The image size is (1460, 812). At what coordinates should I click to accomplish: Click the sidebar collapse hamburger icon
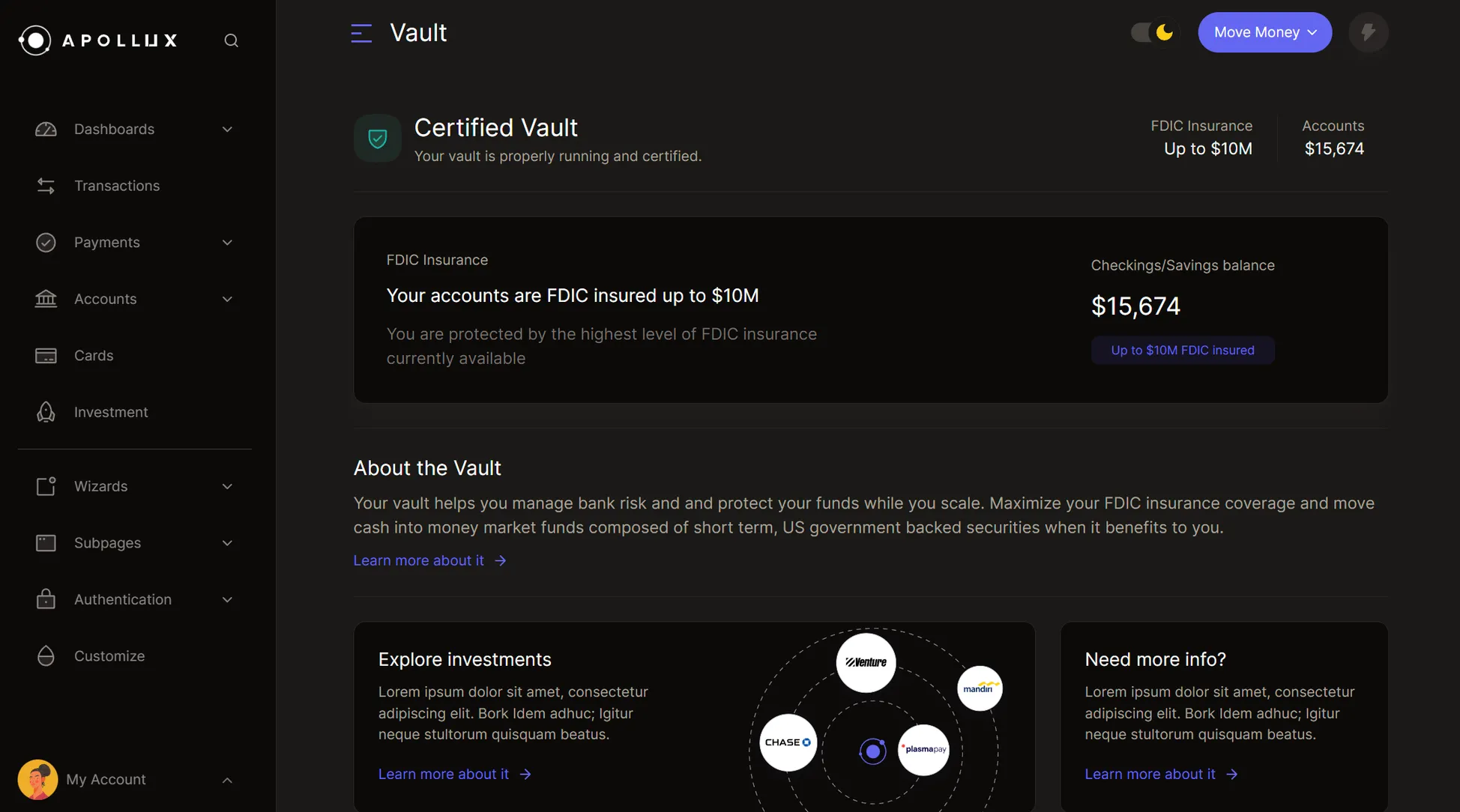pos(361,33)
